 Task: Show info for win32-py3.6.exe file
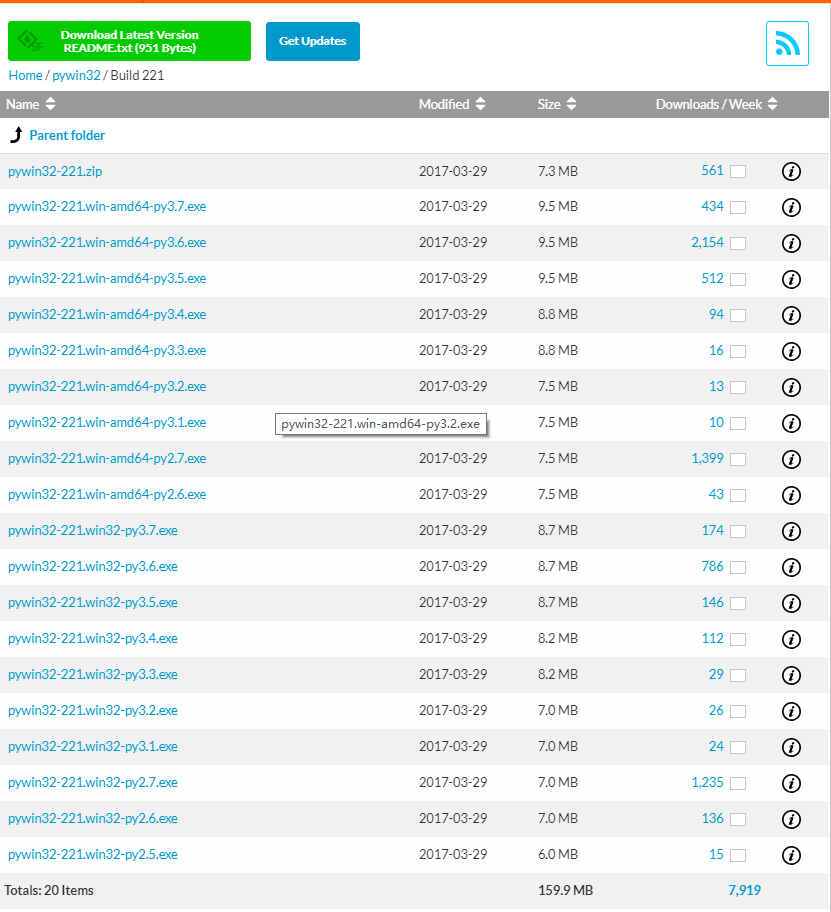click(791, 567)
